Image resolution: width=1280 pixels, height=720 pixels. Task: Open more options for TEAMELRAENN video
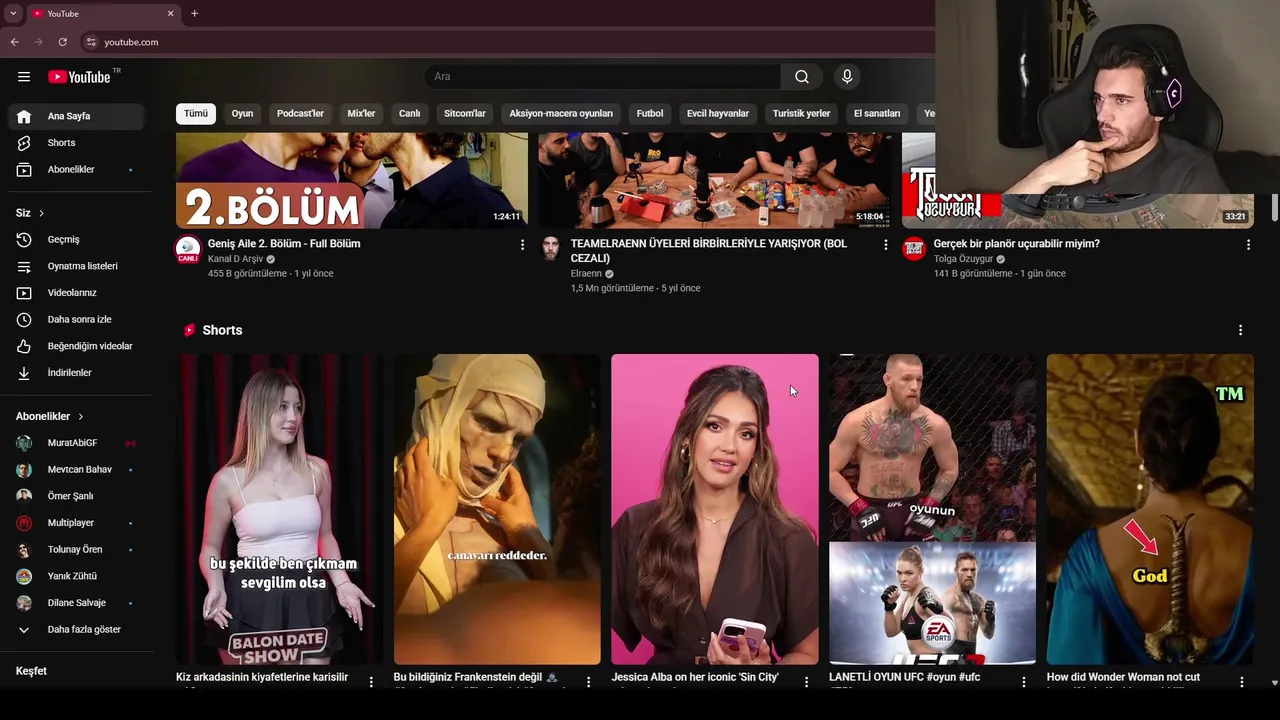coord(885,245)
